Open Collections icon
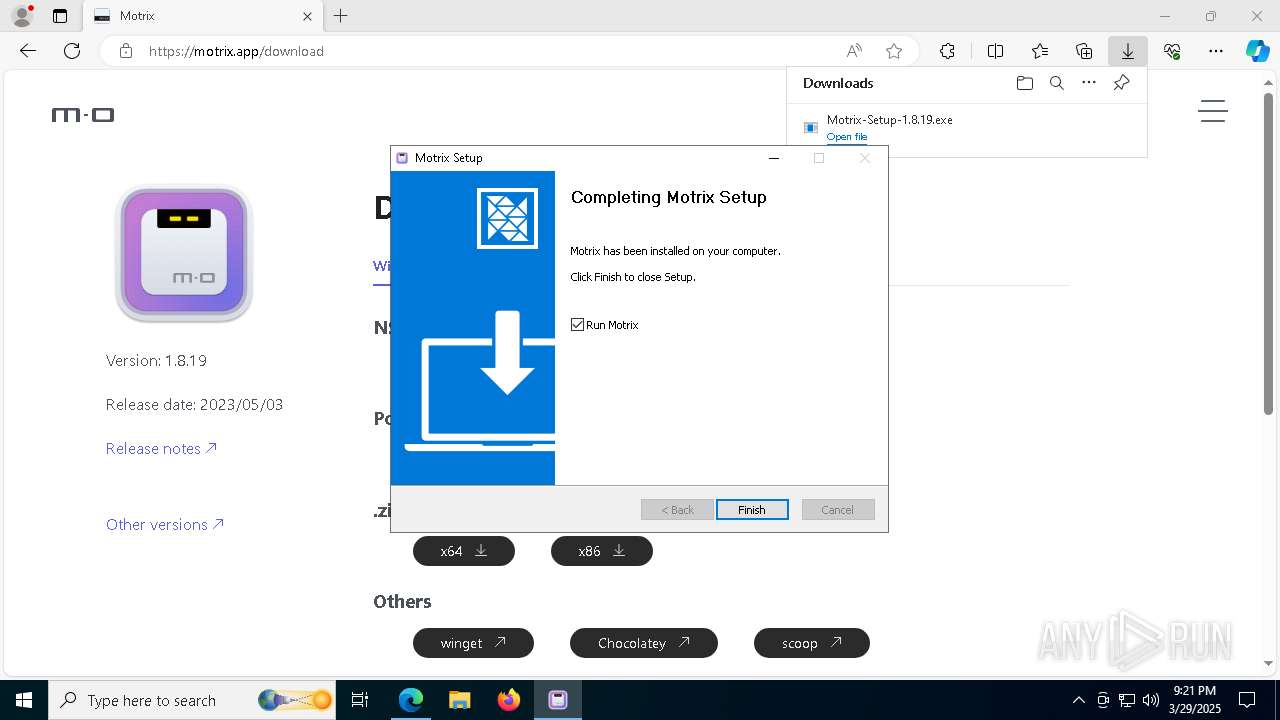1280x720 pixels. click(1084, 51)
